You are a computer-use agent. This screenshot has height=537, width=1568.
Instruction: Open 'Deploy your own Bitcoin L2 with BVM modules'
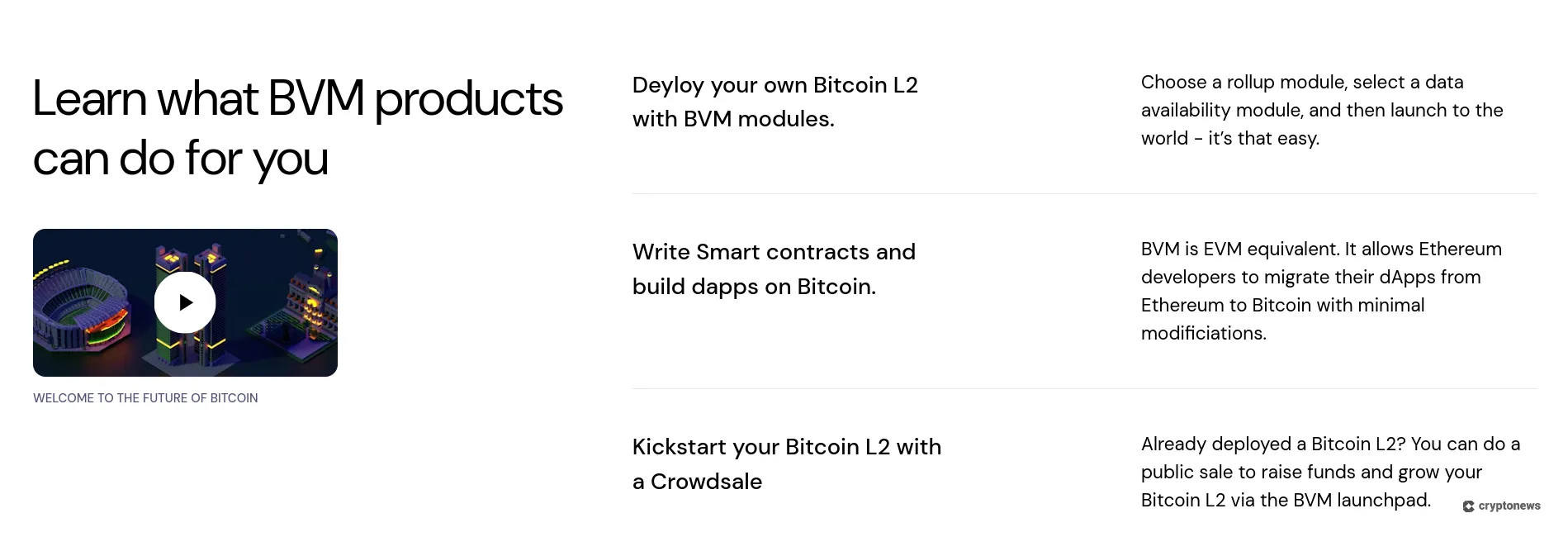(x=775, y=101)
